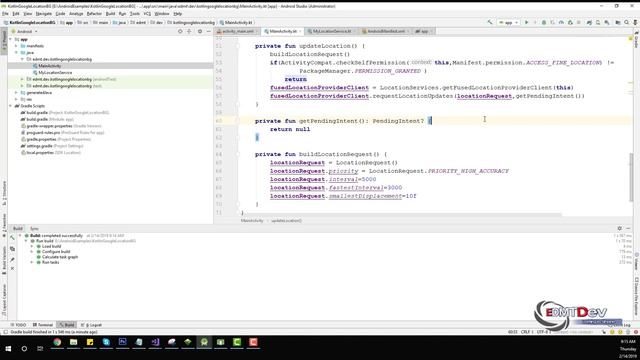Screen dimensions: 640x360
Task: Select the Sync tab in Build panel
Action: (x=34, y=229)
